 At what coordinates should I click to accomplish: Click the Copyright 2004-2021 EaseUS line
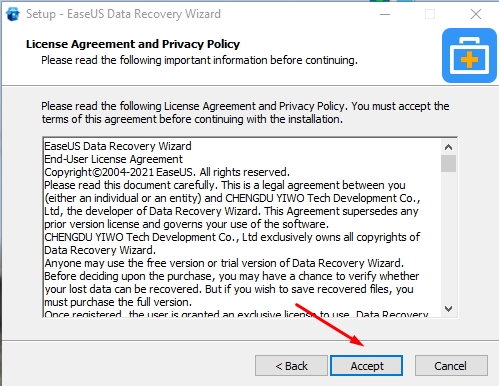pos(167,172)
